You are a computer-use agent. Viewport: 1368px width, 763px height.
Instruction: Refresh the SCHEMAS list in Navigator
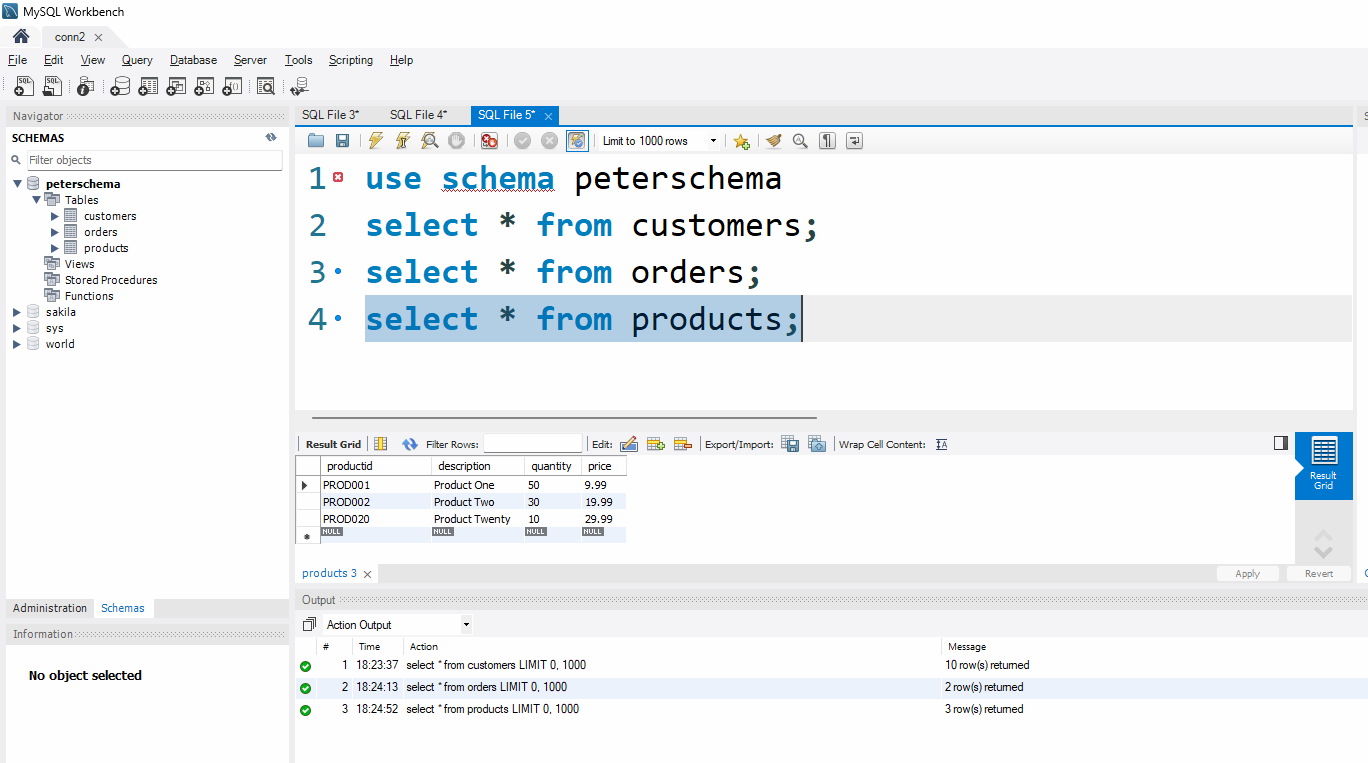270,138
